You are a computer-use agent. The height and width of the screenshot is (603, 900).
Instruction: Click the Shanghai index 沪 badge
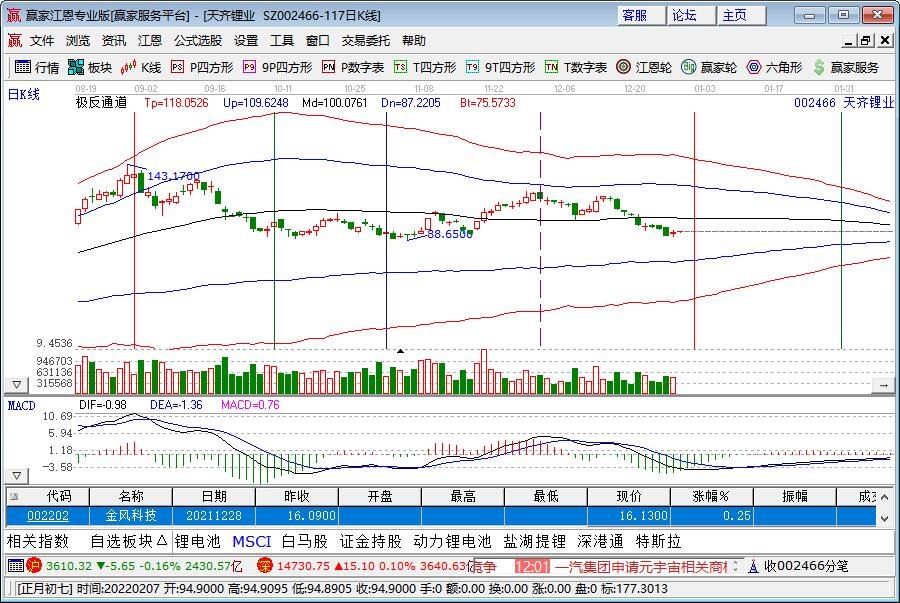tap(34, 566)
